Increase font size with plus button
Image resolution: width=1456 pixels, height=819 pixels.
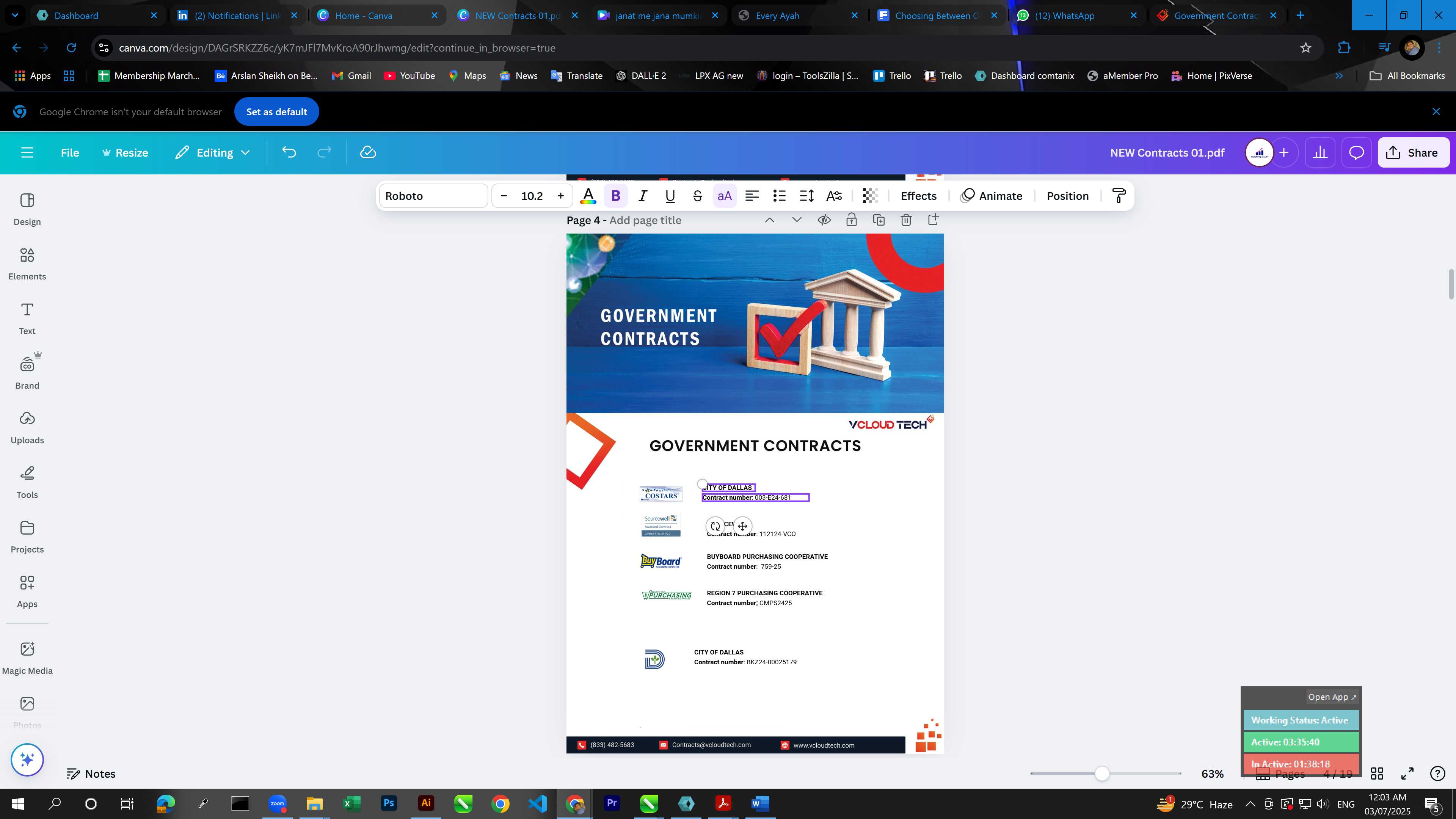(x=561, y=196)
